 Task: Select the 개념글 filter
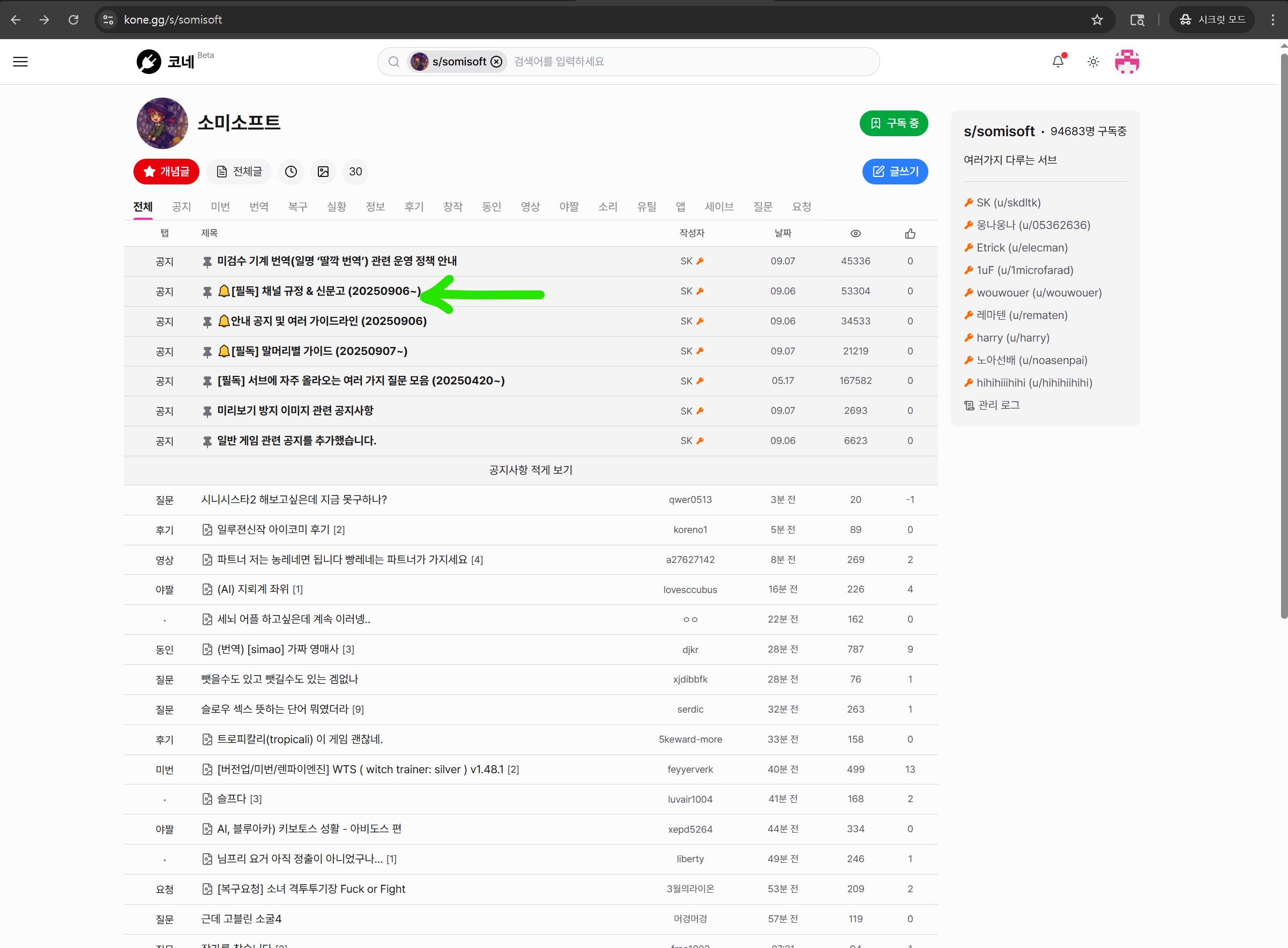166,171
